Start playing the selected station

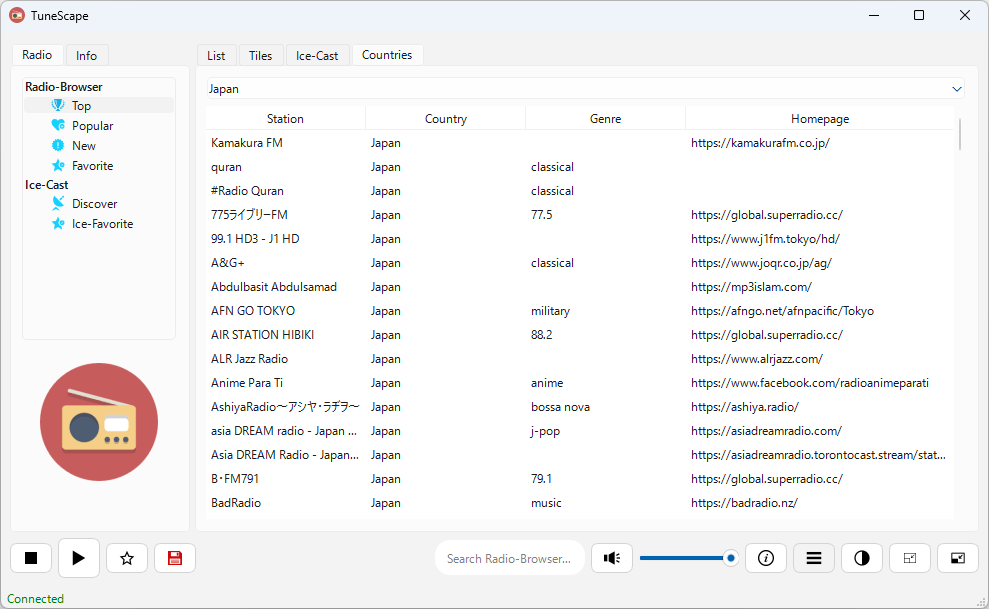click(x=79, y=558)
